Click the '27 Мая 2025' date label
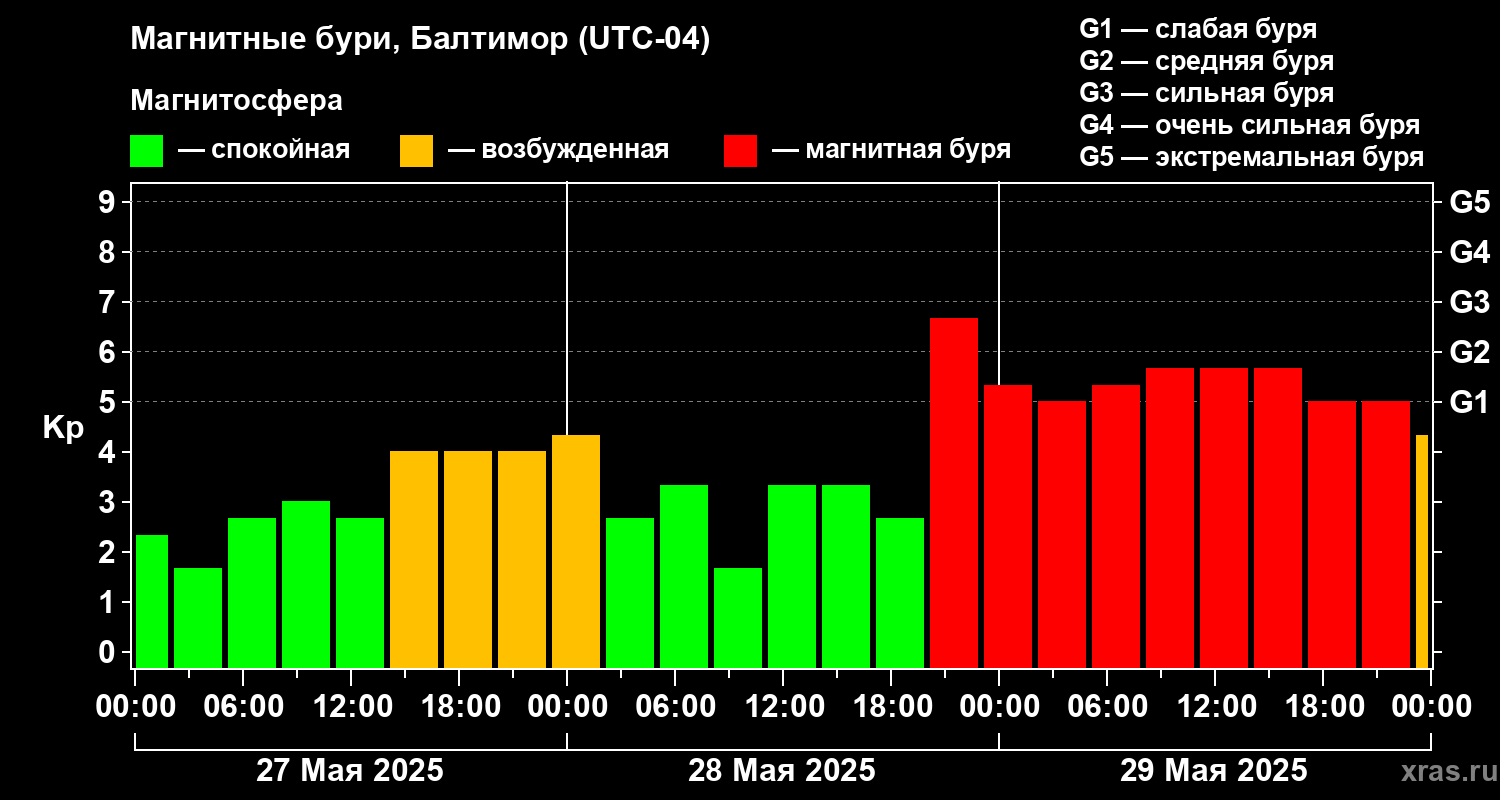This screenshot has width=1500, height=800. (x=350, y=770)
